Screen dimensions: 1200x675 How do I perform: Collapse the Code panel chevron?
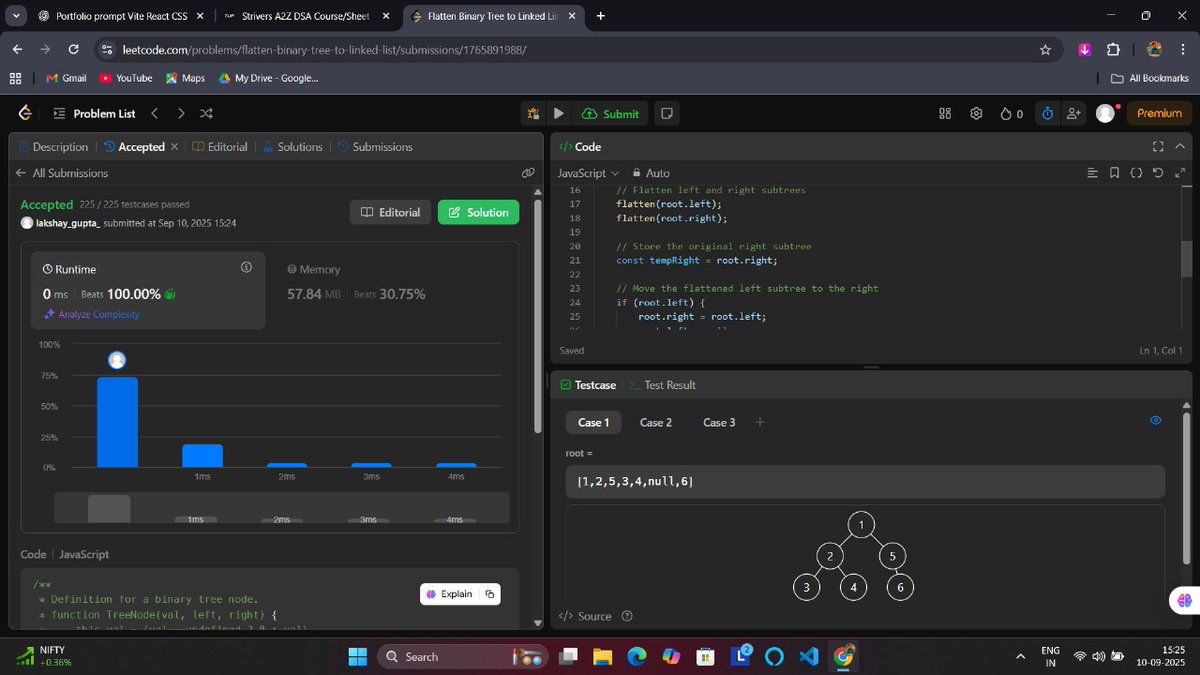(x=1180, y=146)
